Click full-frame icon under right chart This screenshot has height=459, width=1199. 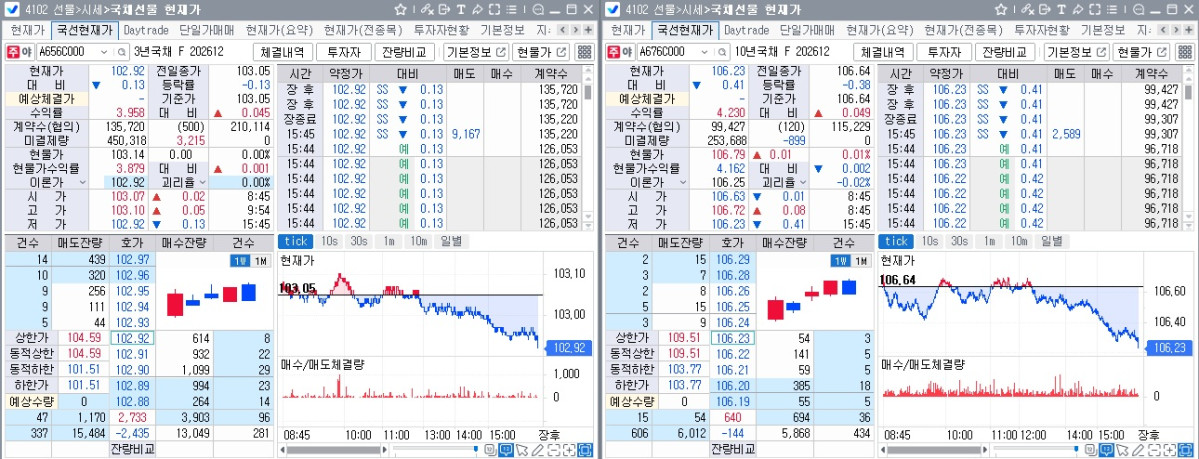point(1186,450)
